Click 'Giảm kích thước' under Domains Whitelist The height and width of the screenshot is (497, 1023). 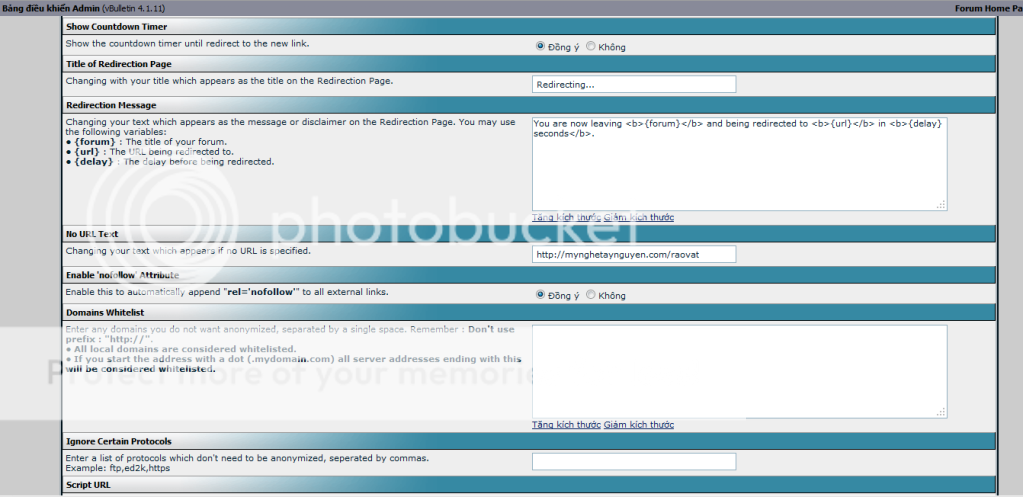(638, 425)
